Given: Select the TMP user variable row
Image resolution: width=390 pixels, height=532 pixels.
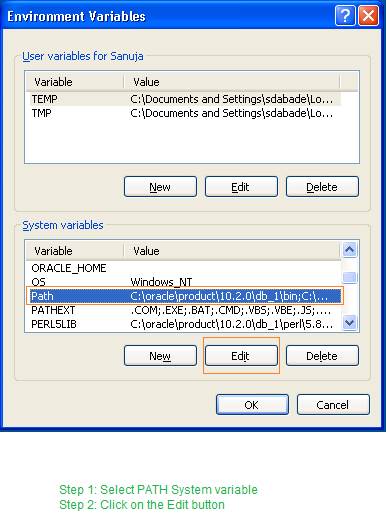Looking at the screenshot, I should coord(184,113).
